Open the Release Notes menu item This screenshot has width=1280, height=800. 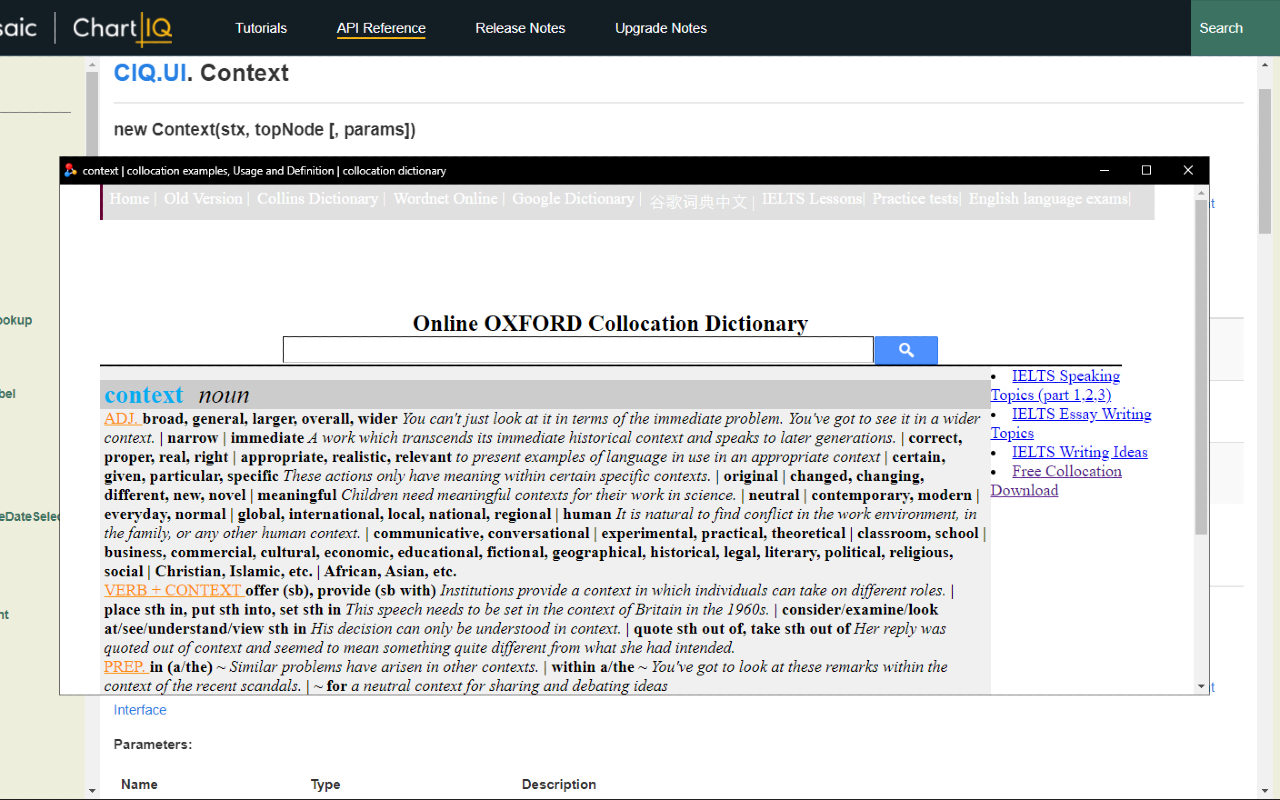coord(520,28)
